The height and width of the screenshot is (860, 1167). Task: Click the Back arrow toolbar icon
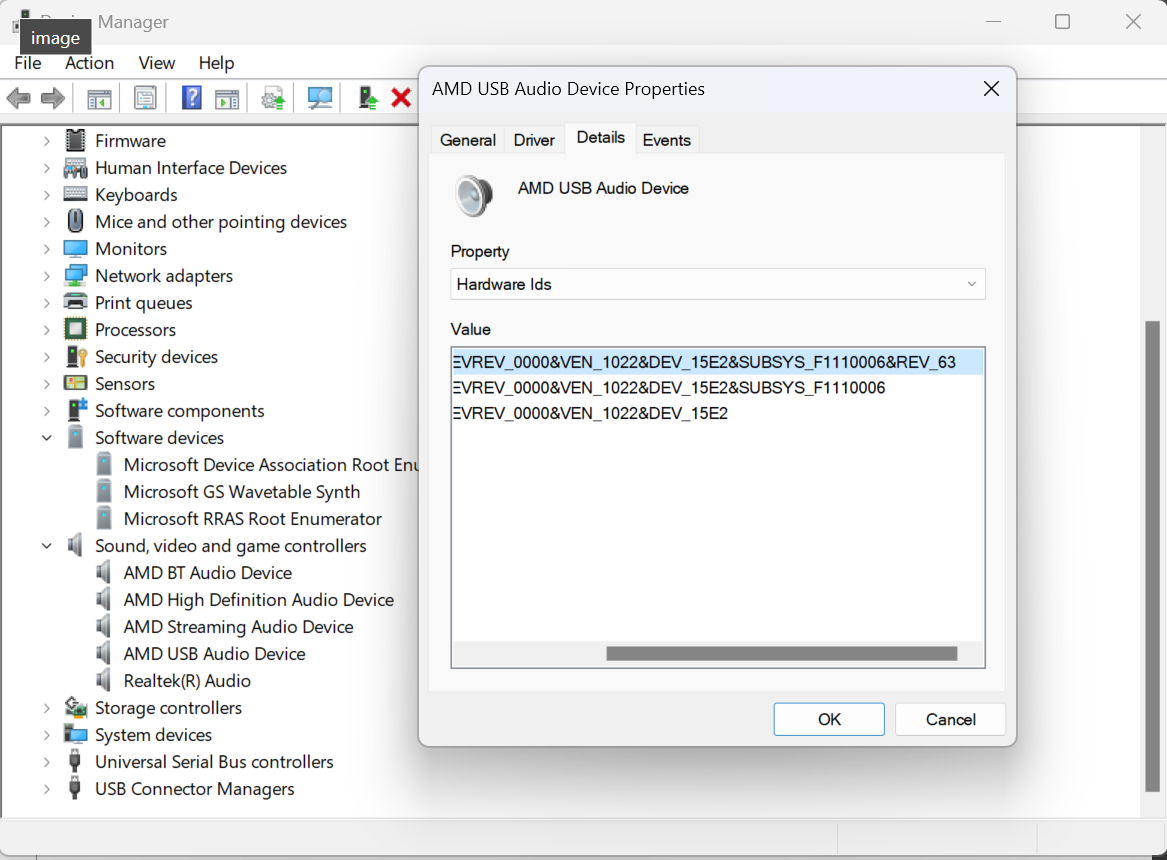point(19,97)
